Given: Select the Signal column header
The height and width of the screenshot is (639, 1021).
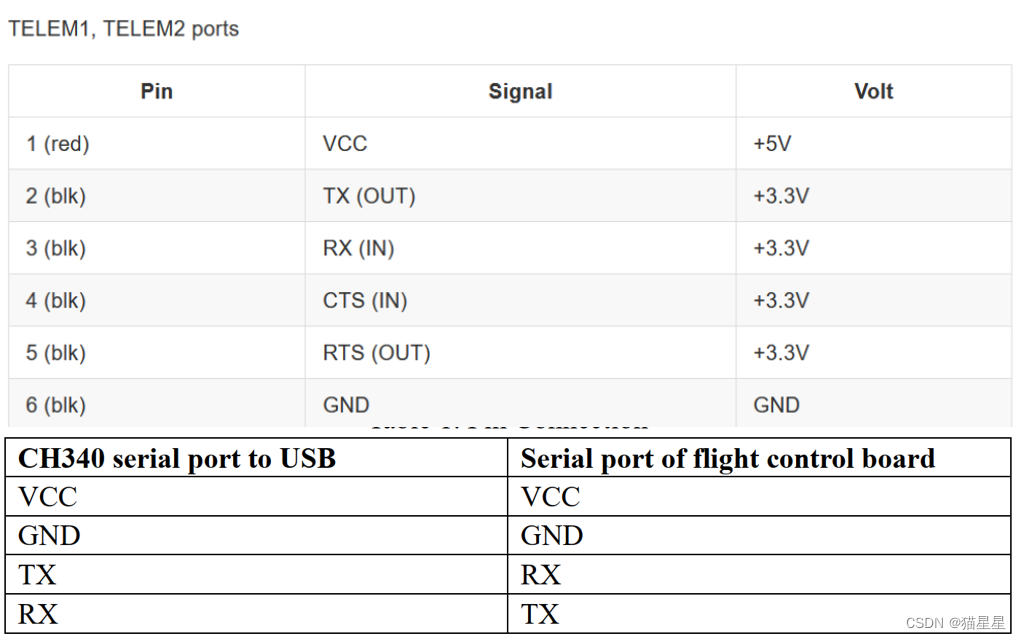Looking at the screenshot, I should (520, 92).
